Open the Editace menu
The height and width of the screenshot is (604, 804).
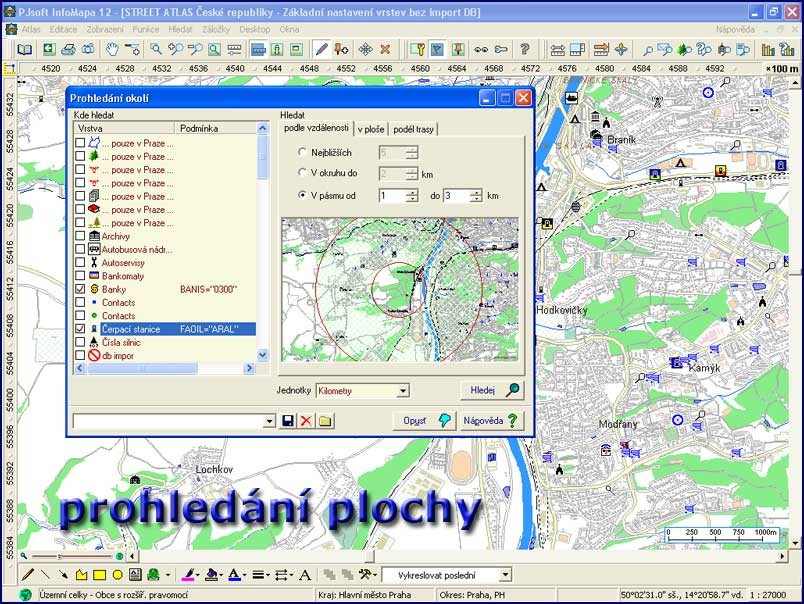pyautogui.click(x=63, y=29)
